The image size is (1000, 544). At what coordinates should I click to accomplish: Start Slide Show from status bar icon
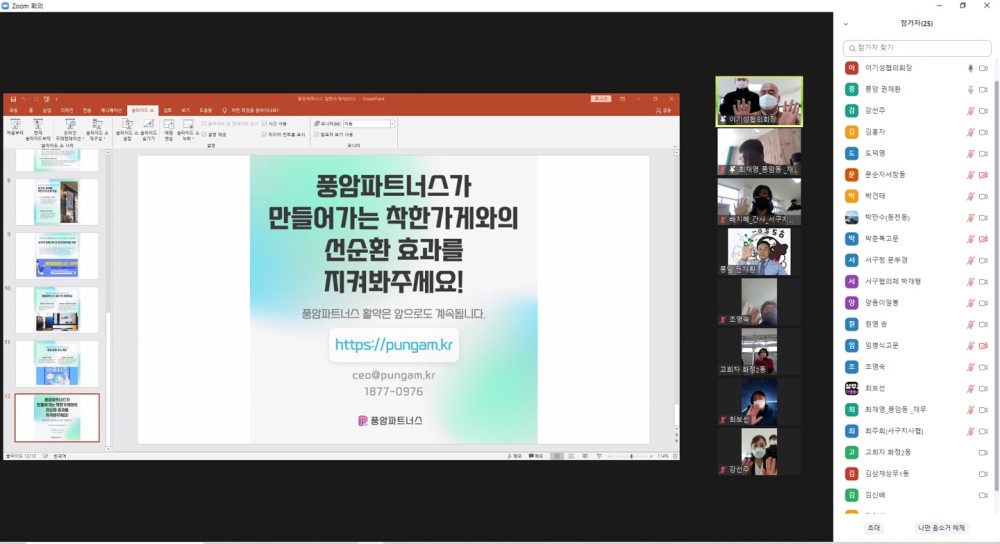tap(598, 456)
